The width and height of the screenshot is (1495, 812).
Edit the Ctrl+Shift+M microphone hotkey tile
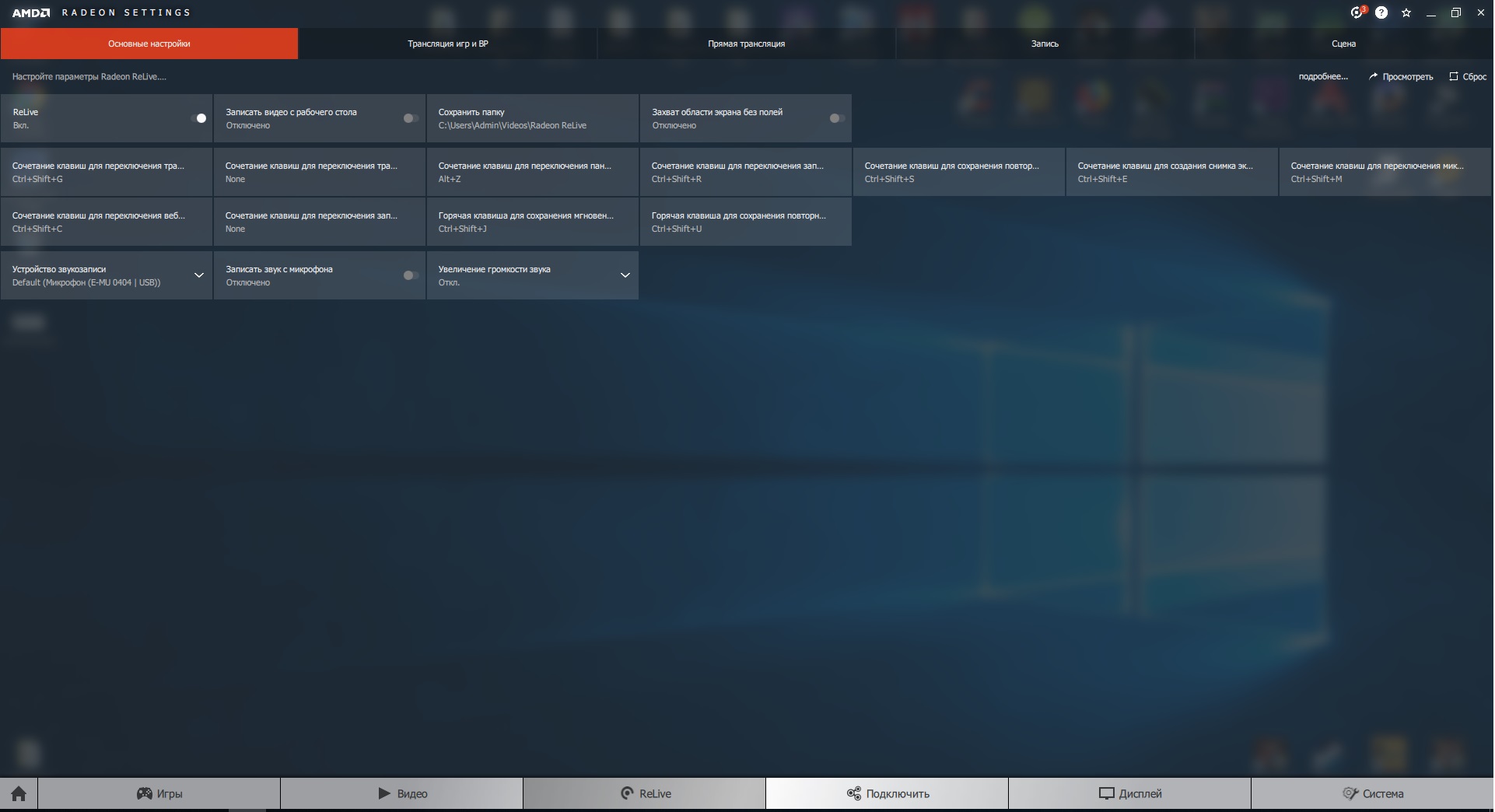pos(1385,172)
